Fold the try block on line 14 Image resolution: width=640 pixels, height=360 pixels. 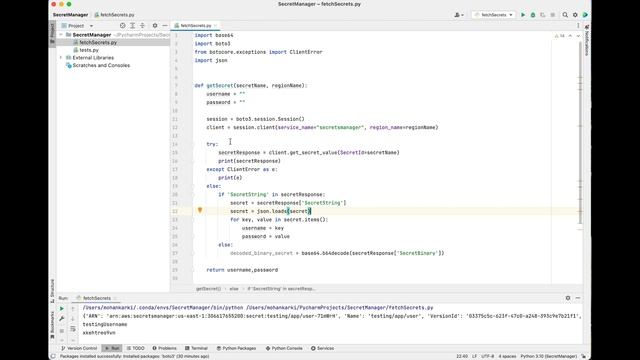[x=193, y=144]
